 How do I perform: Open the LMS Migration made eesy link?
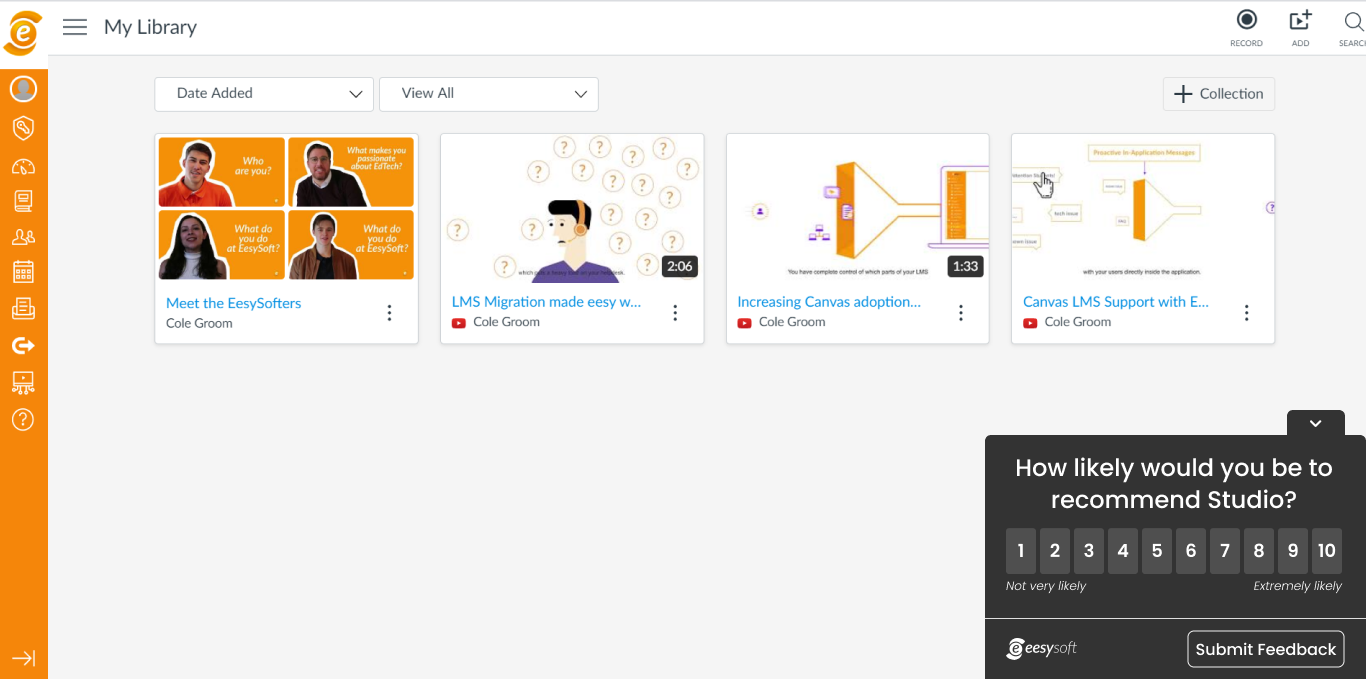pos(546,302)
